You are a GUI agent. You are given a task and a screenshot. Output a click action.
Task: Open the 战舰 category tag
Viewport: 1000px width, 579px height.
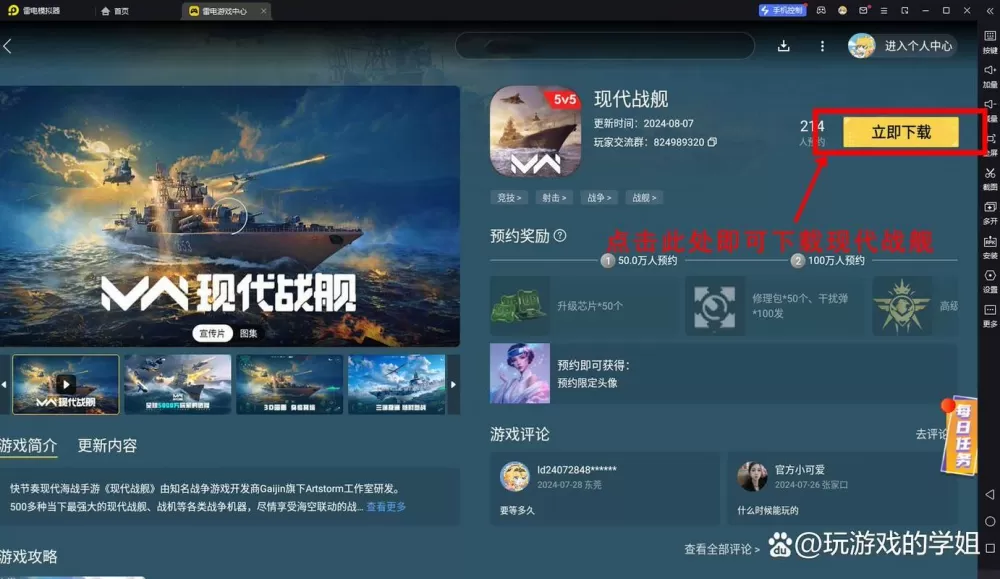point(644,198)
